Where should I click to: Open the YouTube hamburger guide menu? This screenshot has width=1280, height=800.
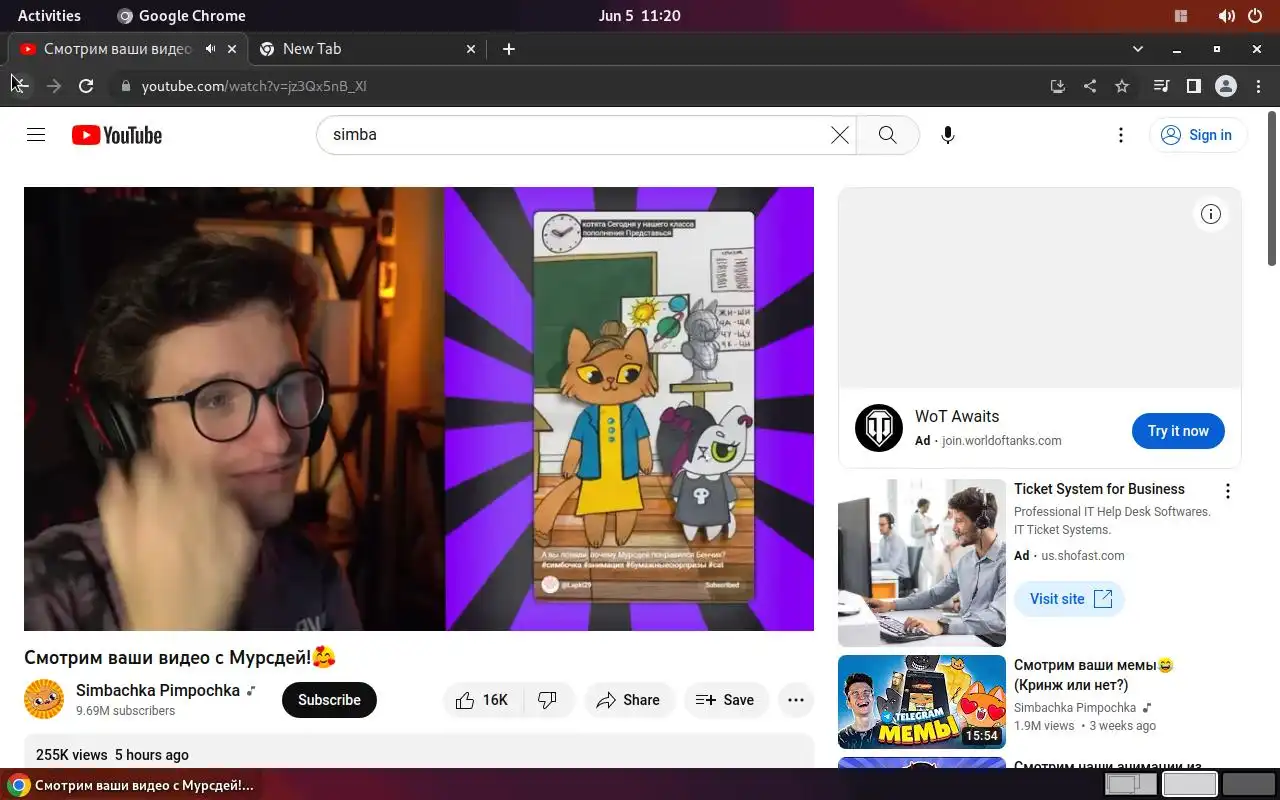(36, 135)
